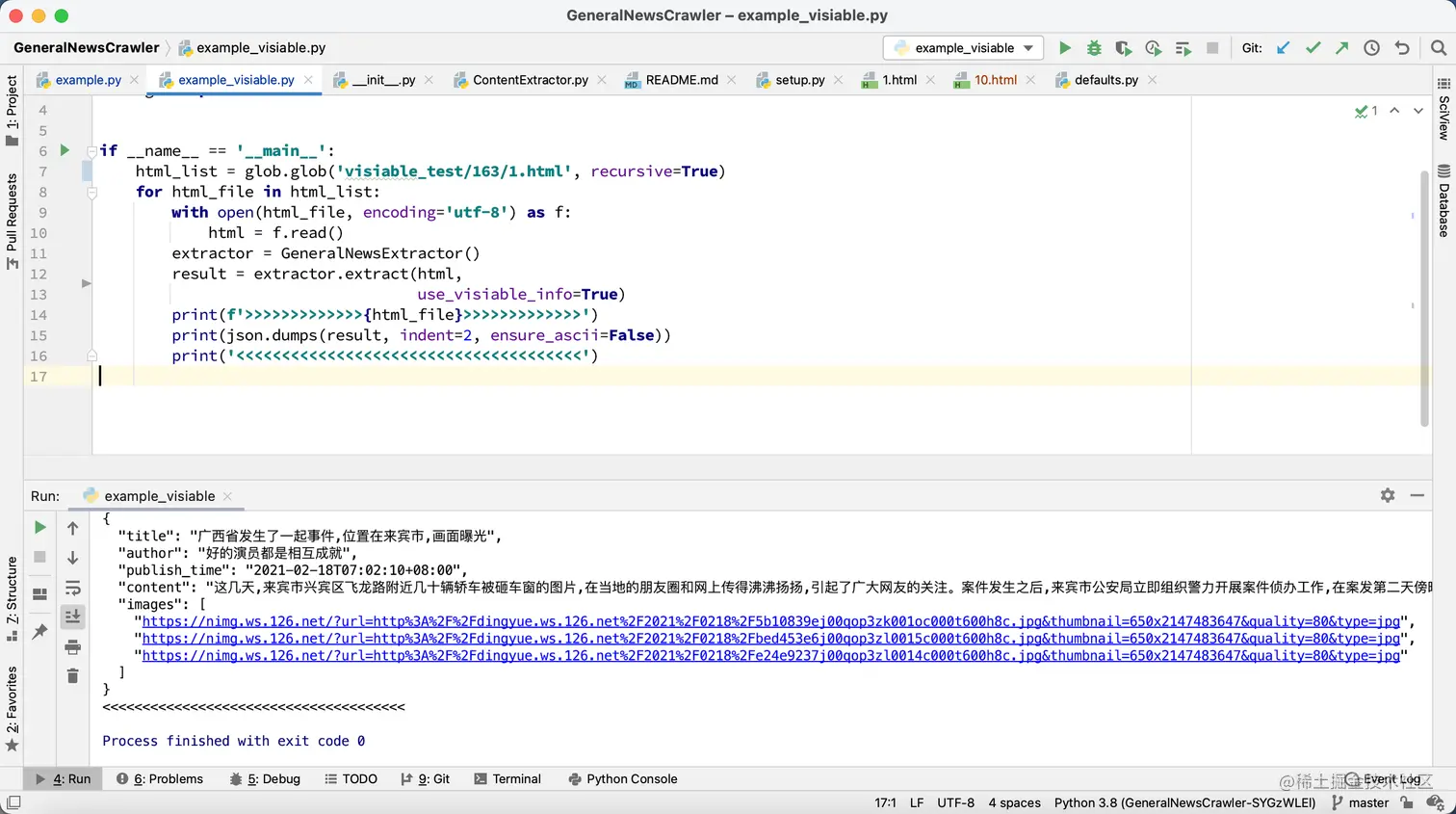Open the ContentExtractor.py tab
This screenshot has width=1456, height=814.
tap(530, 80)
